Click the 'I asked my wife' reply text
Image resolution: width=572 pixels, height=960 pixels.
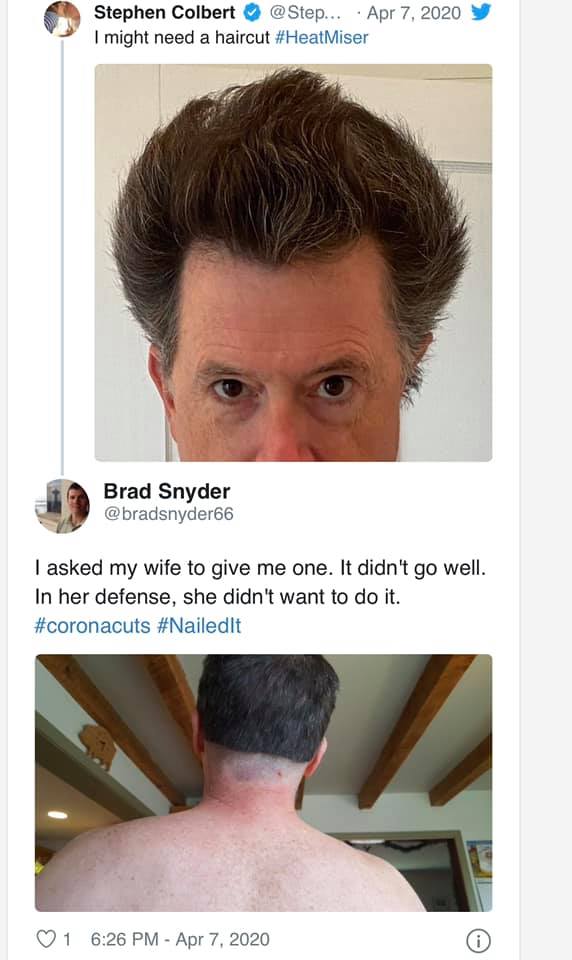tap(260, 582)
